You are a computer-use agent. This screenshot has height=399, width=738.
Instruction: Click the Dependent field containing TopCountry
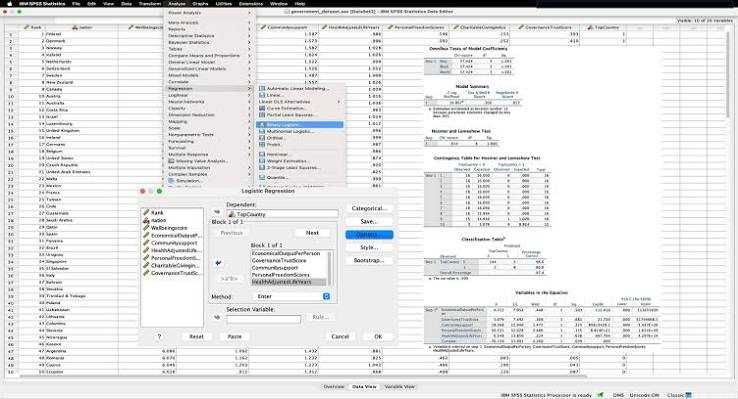pyautogui.click(x=282, y=214)
